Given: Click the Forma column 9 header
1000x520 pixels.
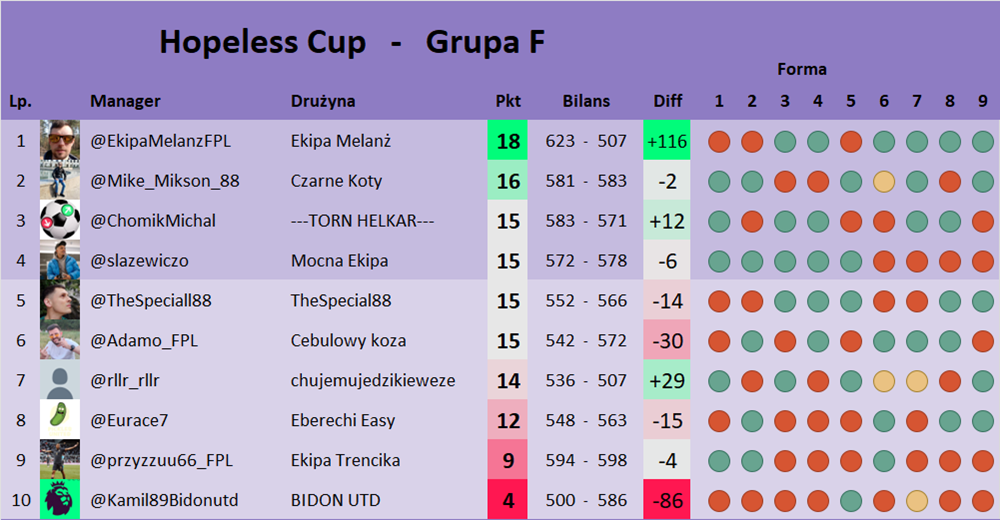Looking at the screenshot, I should click(982, 101).
